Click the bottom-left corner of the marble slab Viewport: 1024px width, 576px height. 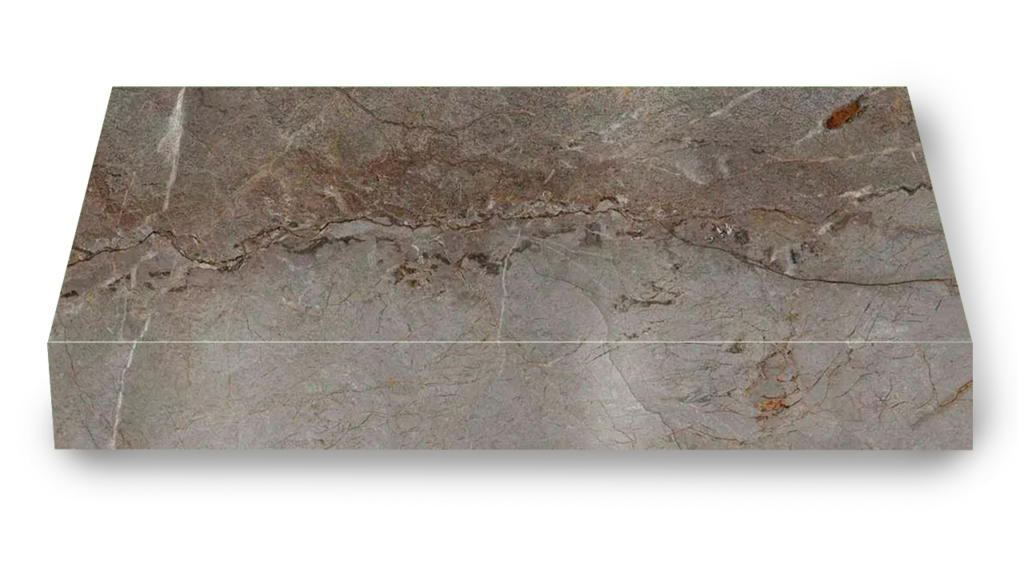(49, 448)
